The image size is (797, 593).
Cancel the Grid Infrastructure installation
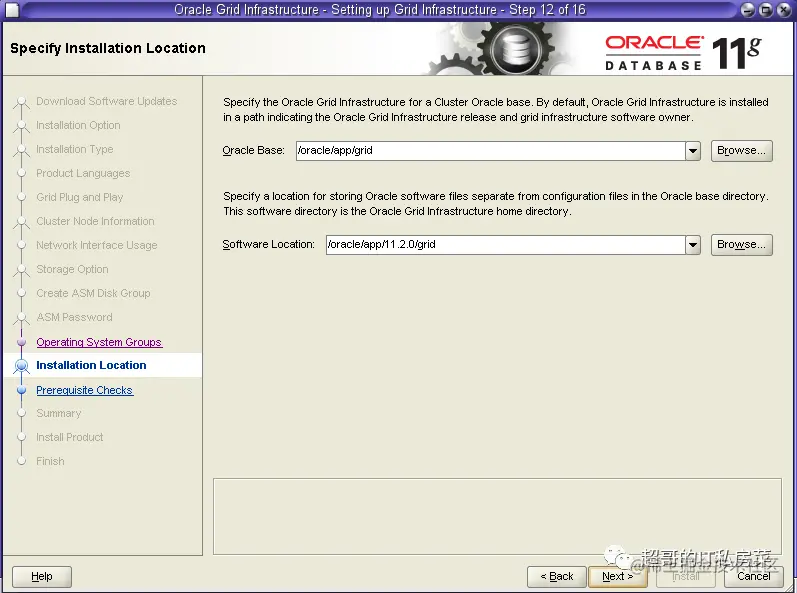tap(753, 577)
